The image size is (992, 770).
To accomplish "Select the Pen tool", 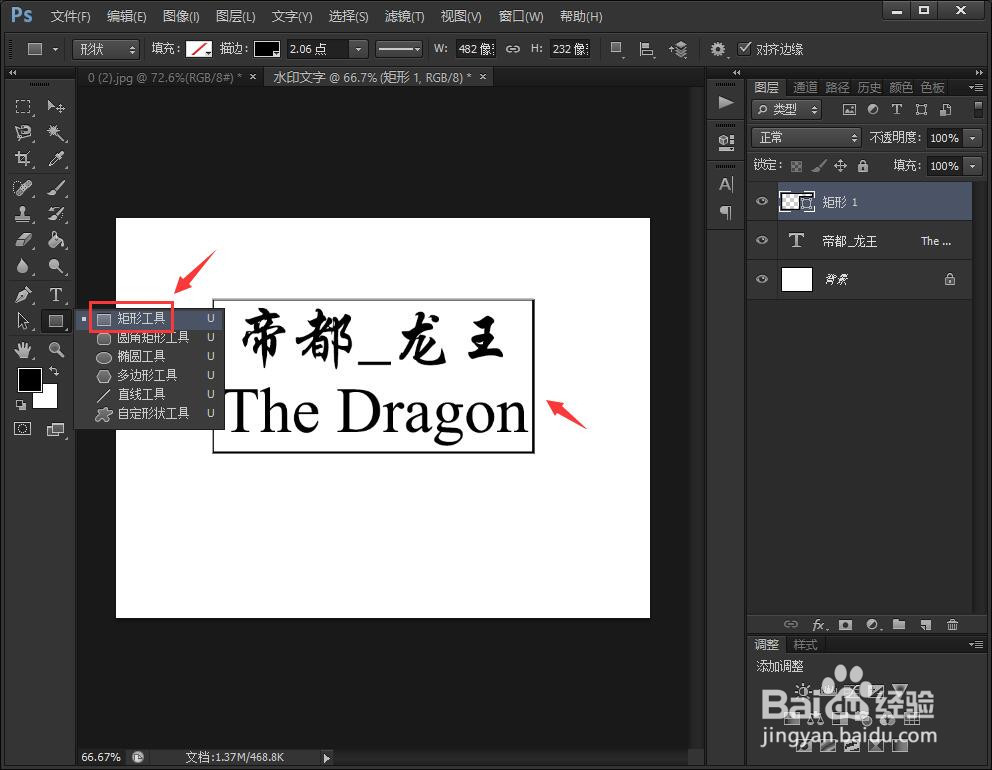I will click(x=23, y=295).
